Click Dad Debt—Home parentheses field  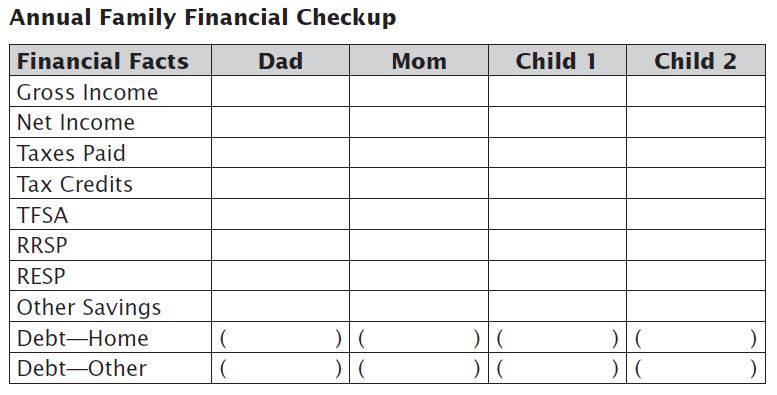(x=280, y=338)
